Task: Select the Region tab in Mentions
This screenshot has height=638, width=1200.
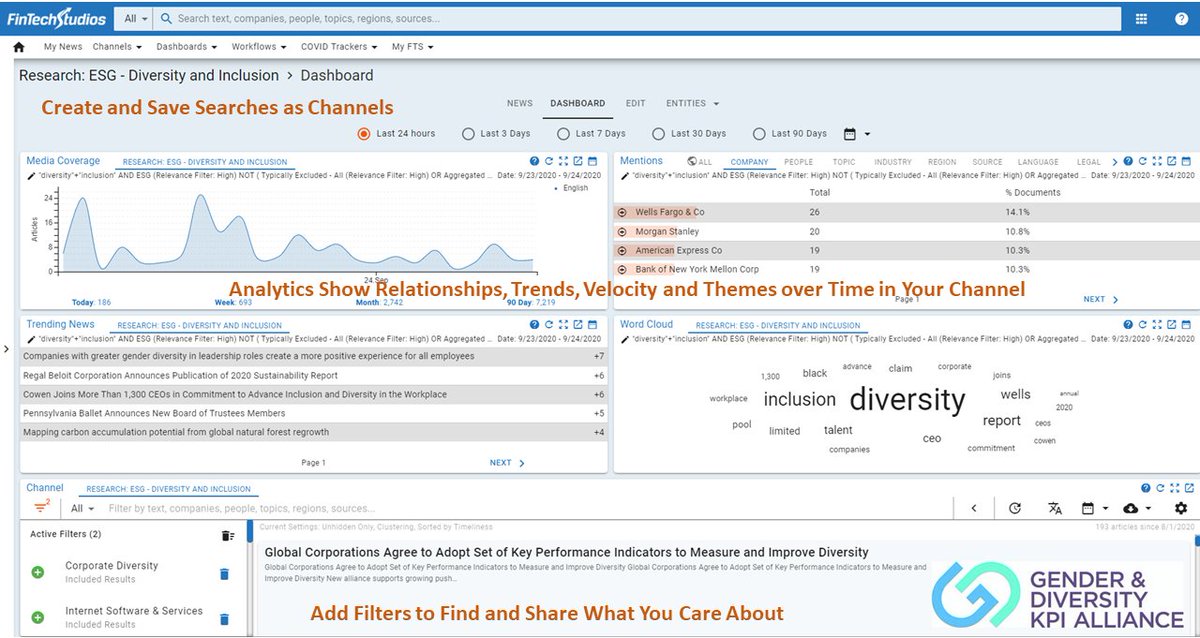Action: point(942,162)
